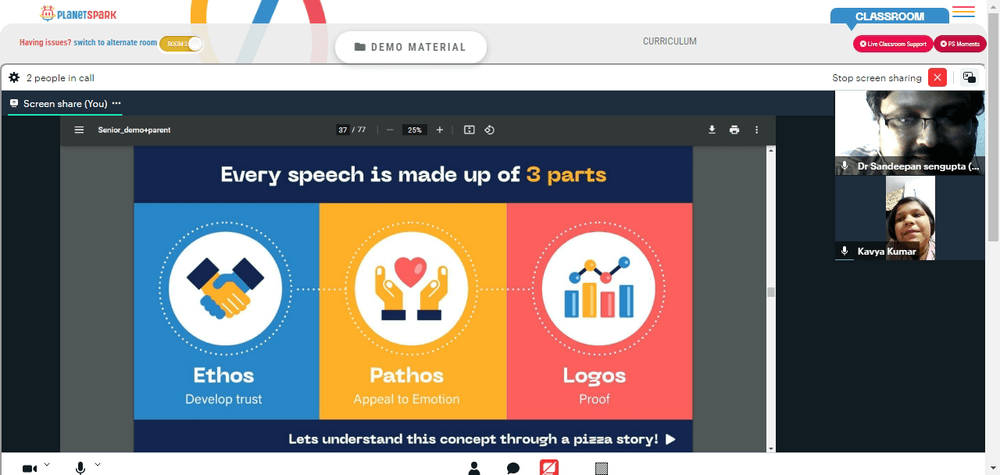Open screen share tile options ellipsis
Screen dimensions: 1000x475
click(x=116, y=103)
